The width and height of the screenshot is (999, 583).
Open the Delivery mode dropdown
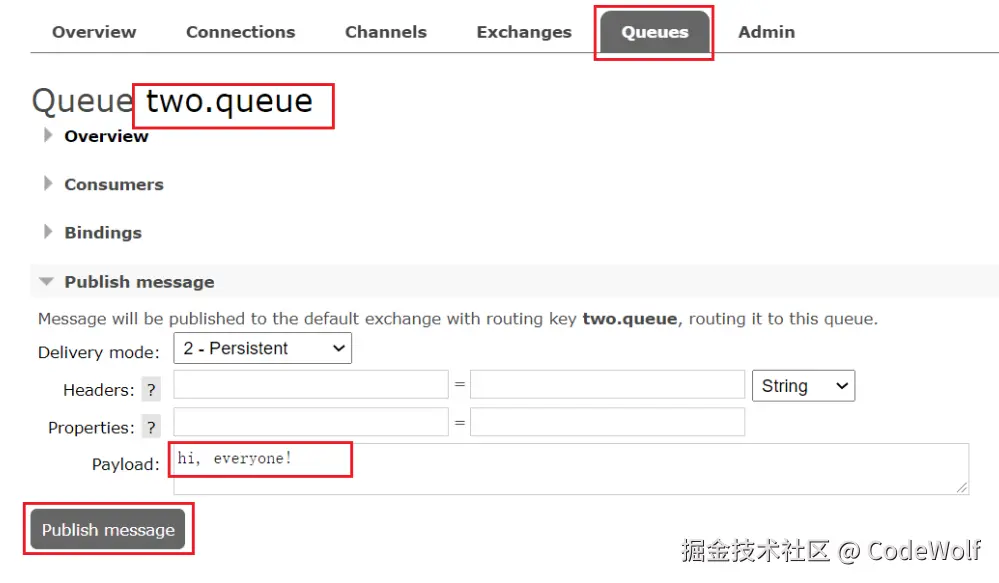(x=262, y=348)
